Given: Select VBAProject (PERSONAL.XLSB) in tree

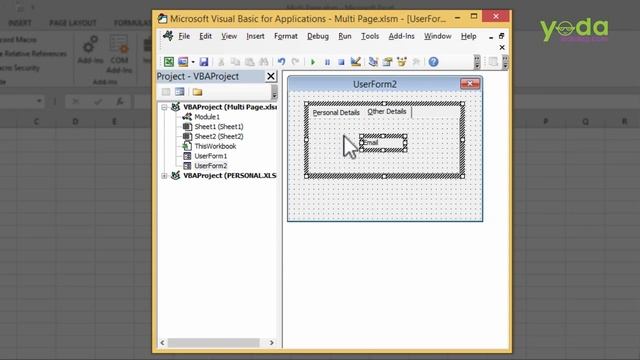Looking at the screenshot, I should coord(230,176).
